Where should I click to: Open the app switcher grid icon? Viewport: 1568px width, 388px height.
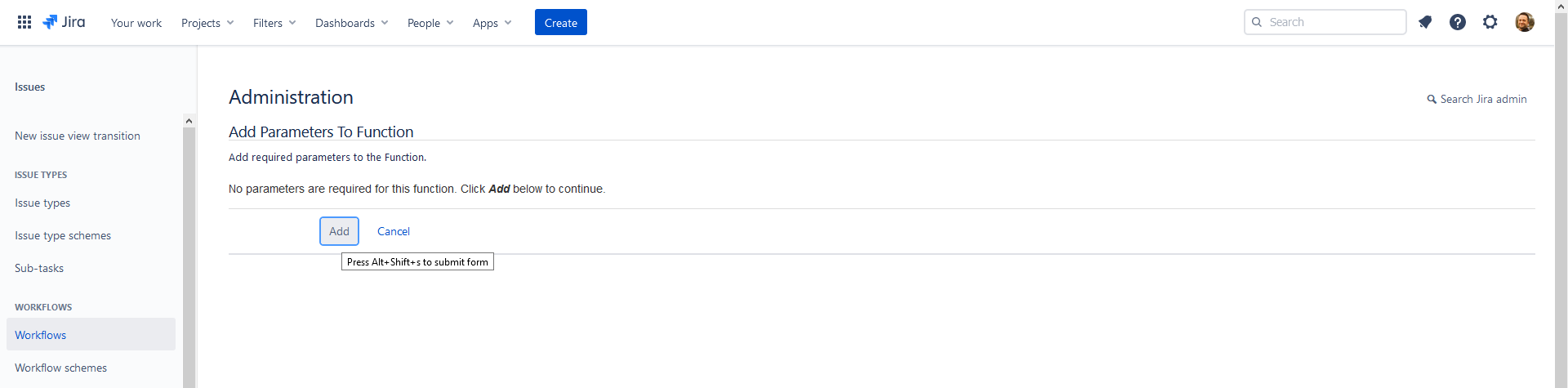(x=24, y=22)
